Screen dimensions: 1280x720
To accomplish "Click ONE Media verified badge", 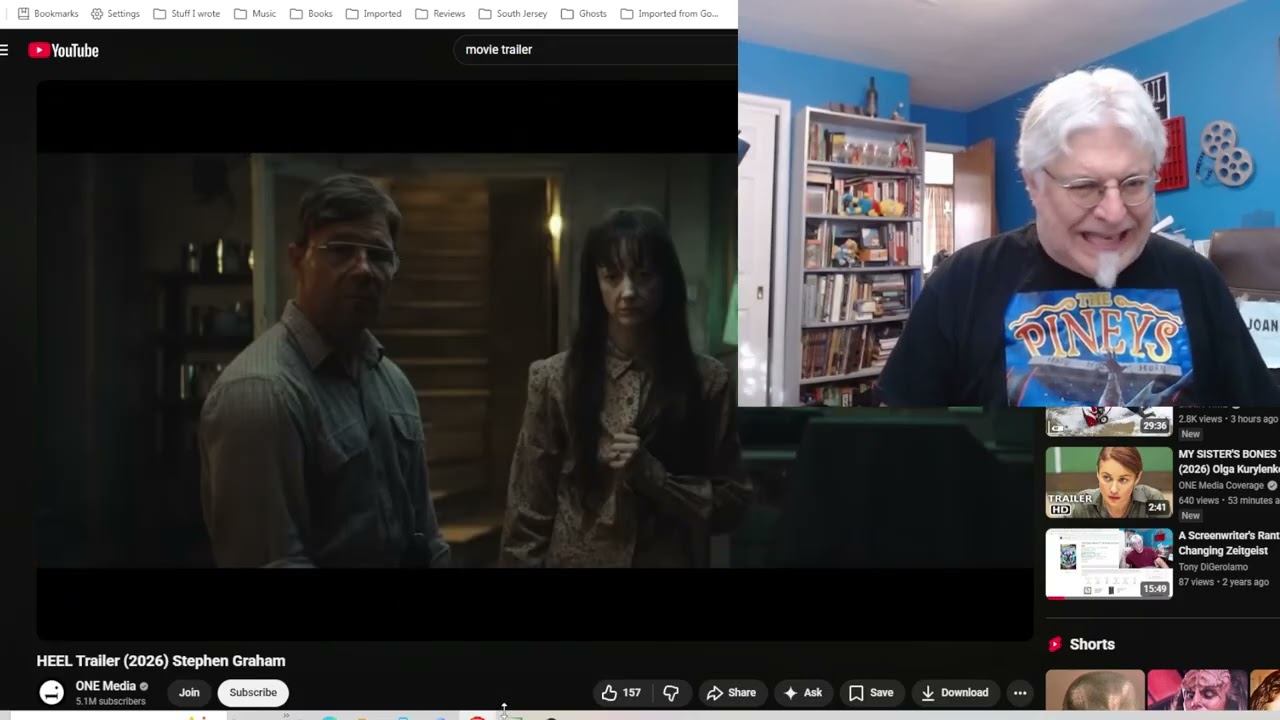I will coord(144,686).
